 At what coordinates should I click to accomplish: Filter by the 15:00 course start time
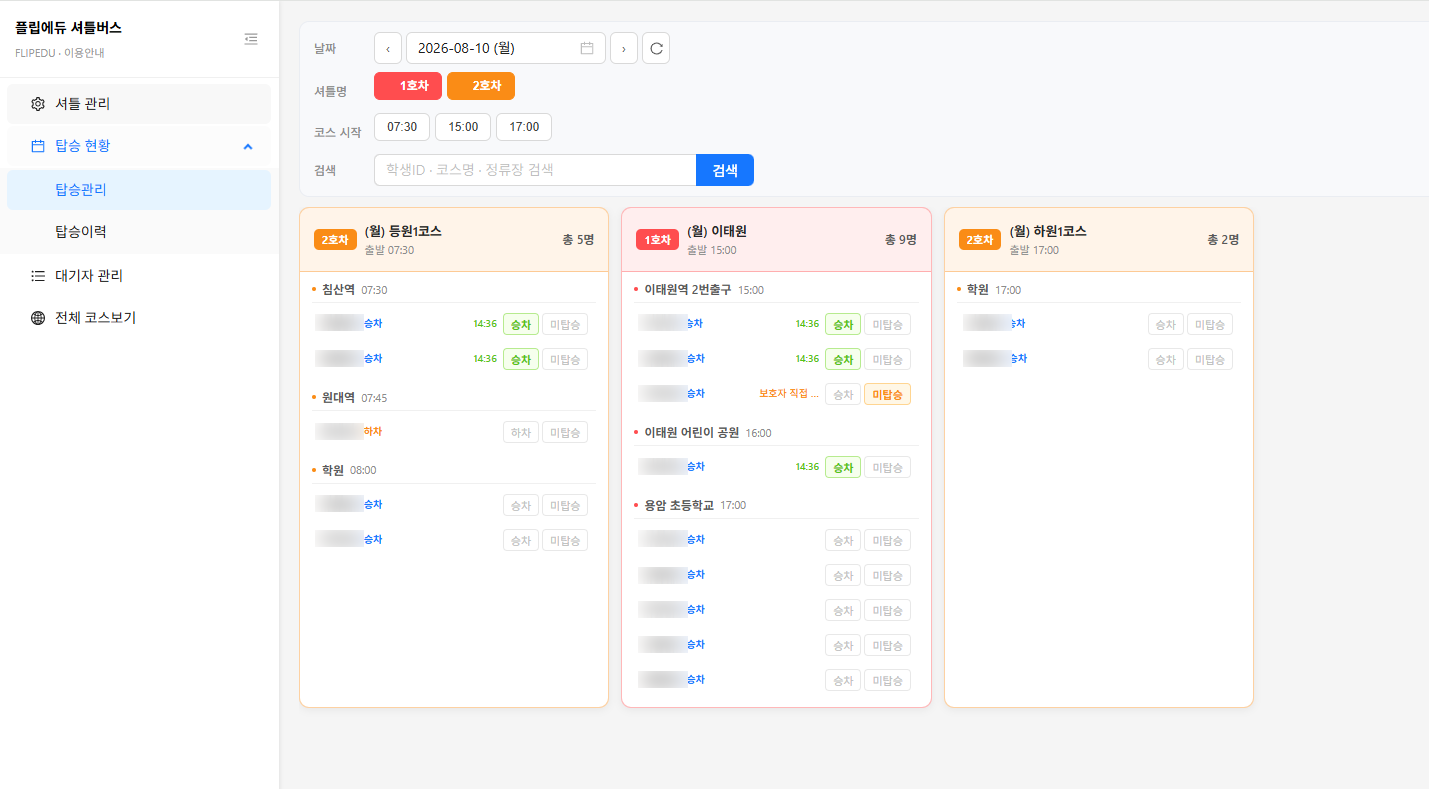pyautogui.click(x=463, y=127)
